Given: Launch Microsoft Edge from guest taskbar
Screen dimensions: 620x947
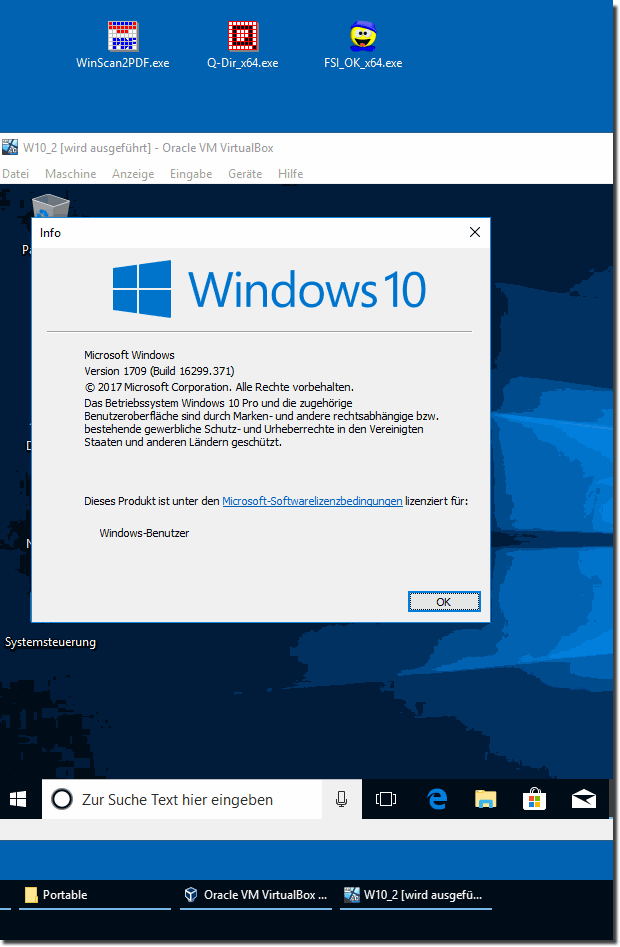Looking at the screenshot, I should pyautogui.click(x=437, y=799).
